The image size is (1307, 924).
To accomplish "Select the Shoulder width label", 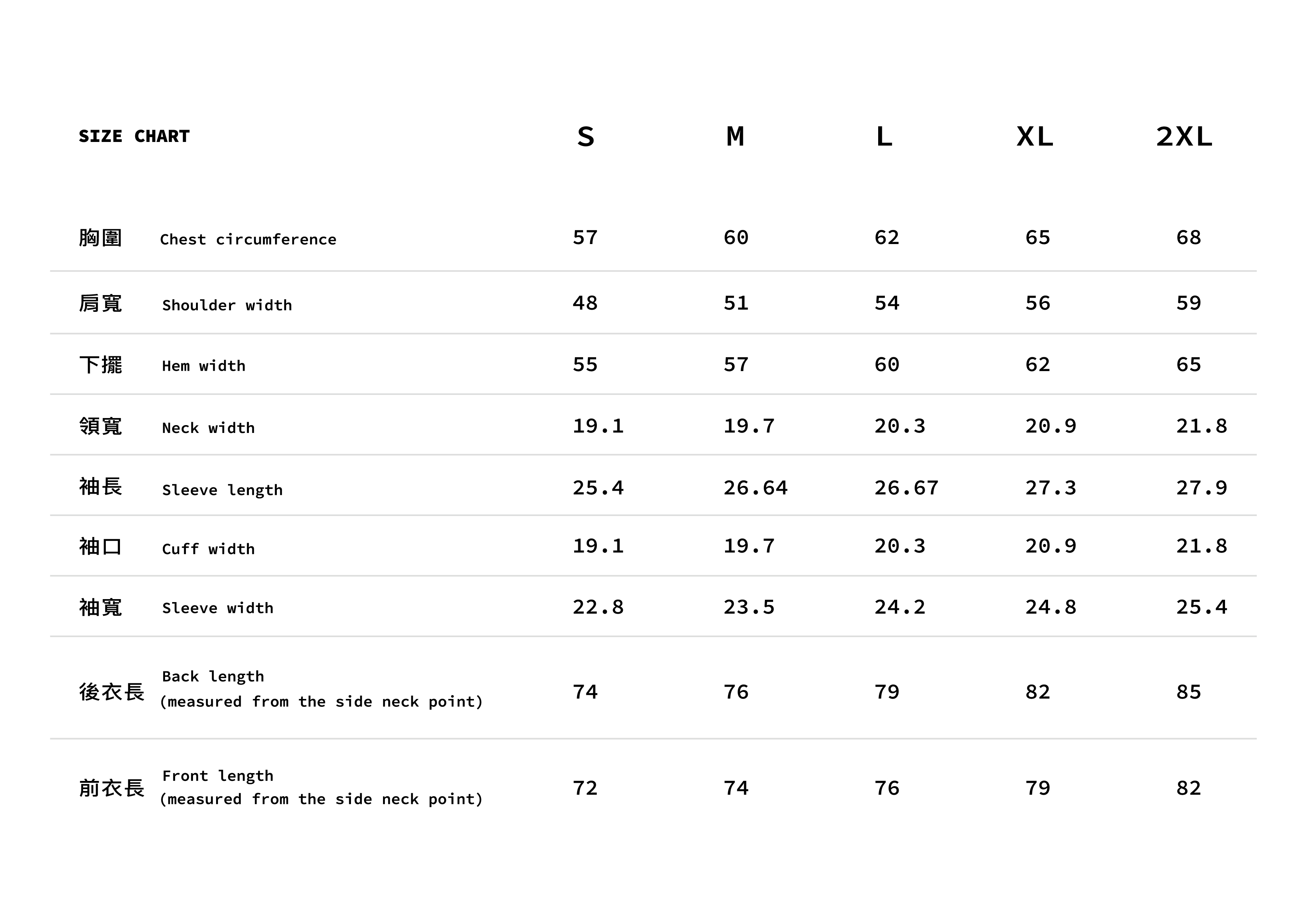I will pos(227,305).
